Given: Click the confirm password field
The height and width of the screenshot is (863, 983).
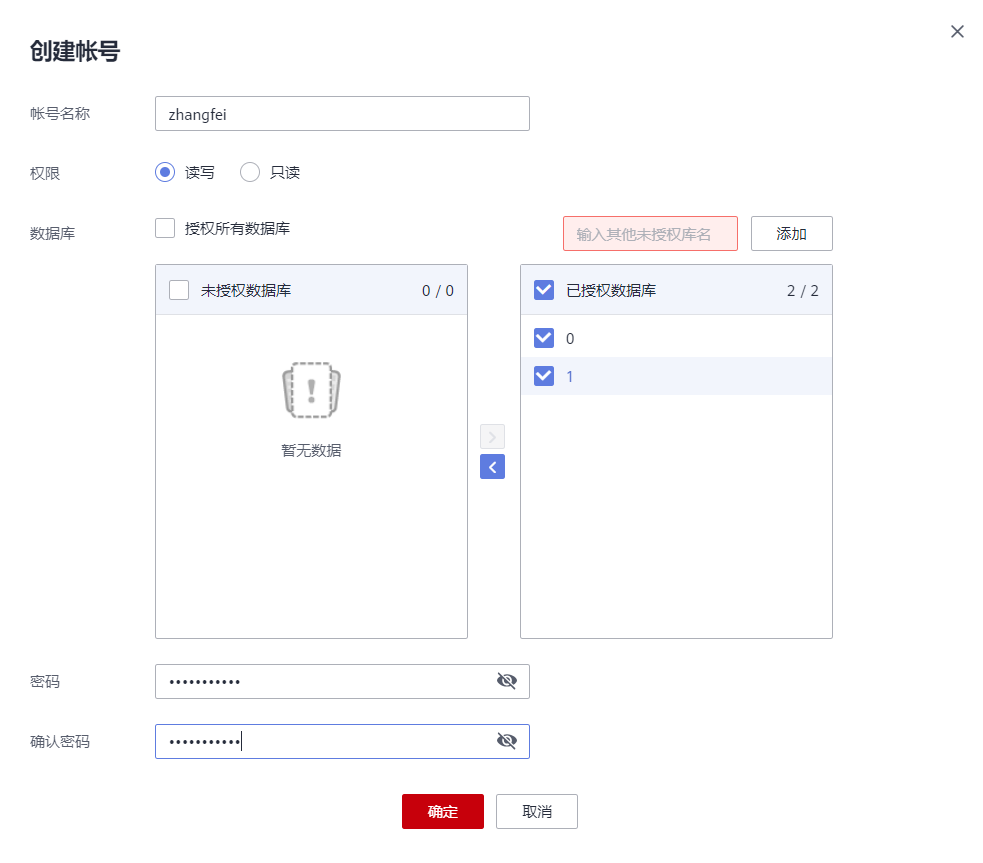Looking at the screenshot, I should pos(325,741).
